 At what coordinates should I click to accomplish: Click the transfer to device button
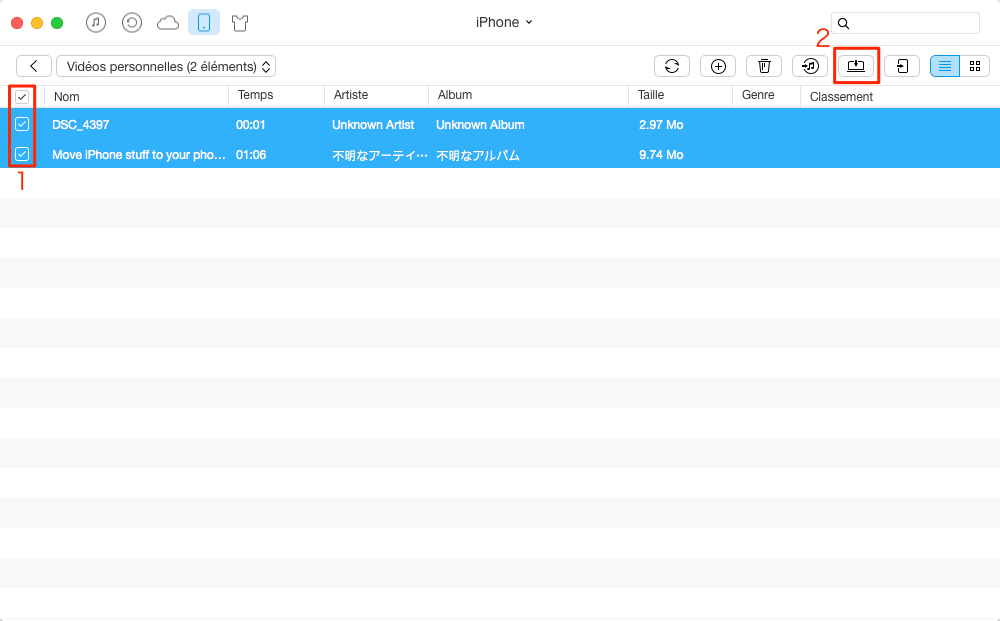[x=902, y=66]
